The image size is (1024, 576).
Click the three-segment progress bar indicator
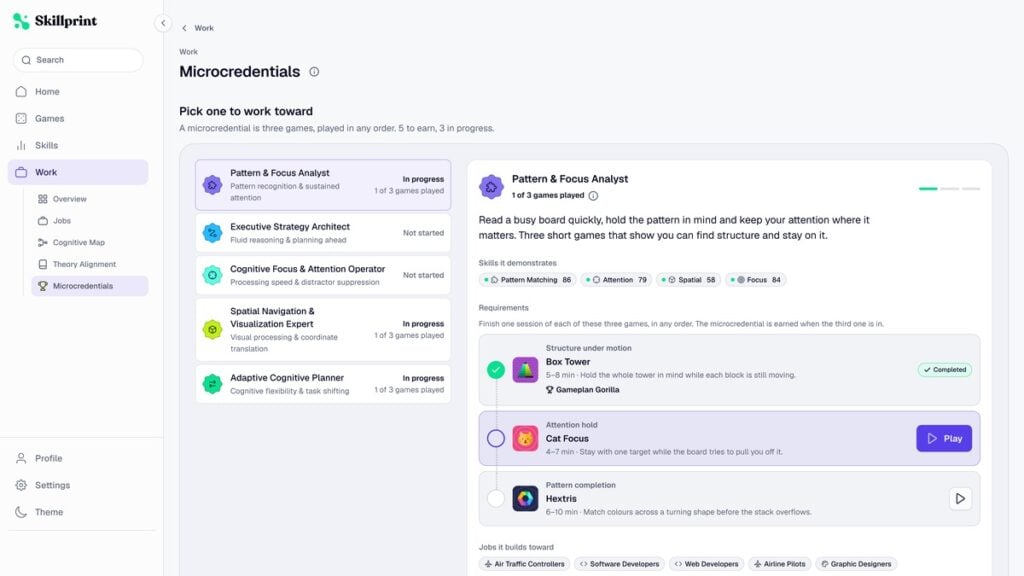(949, 189)
